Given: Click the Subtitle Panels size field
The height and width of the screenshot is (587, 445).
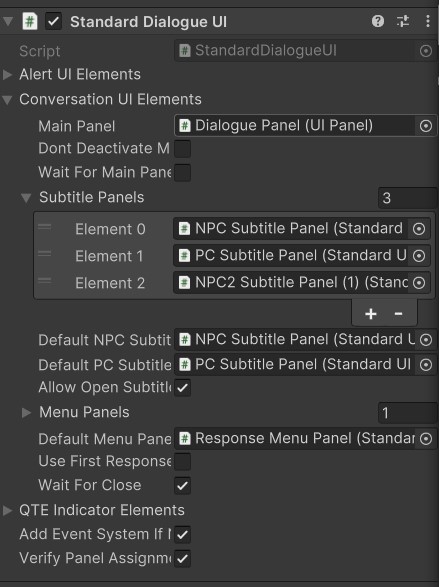Looking at the screenshot, I should pyautogui.click(x=408, y=198).
